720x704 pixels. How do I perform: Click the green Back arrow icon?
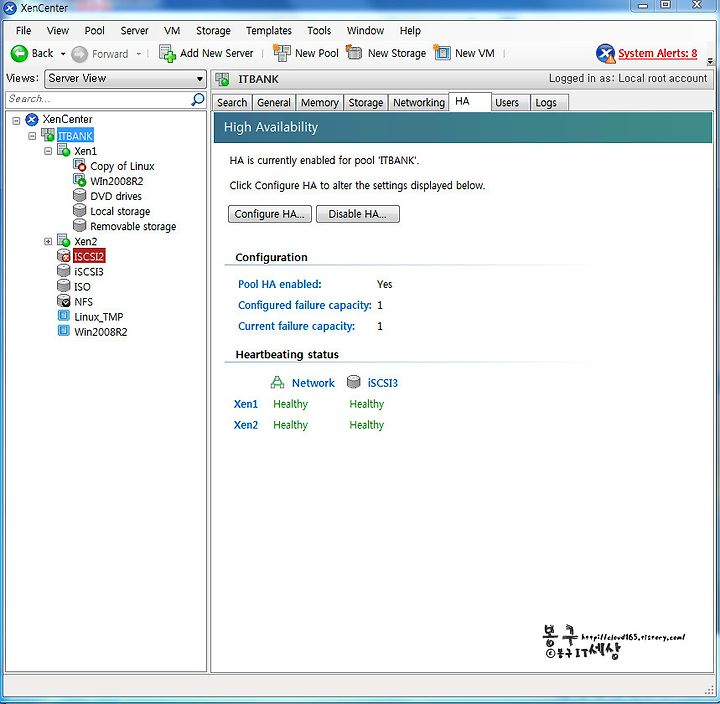[19, 53]
